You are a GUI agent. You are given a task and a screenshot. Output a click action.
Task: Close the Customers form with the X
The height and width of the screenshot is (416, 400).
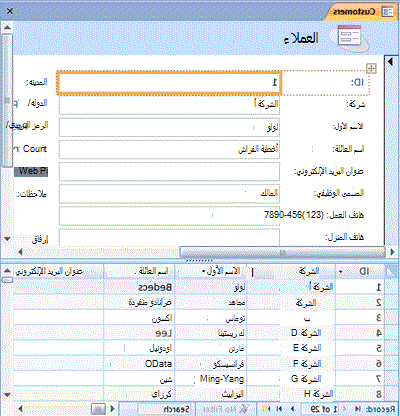[10, 11]
